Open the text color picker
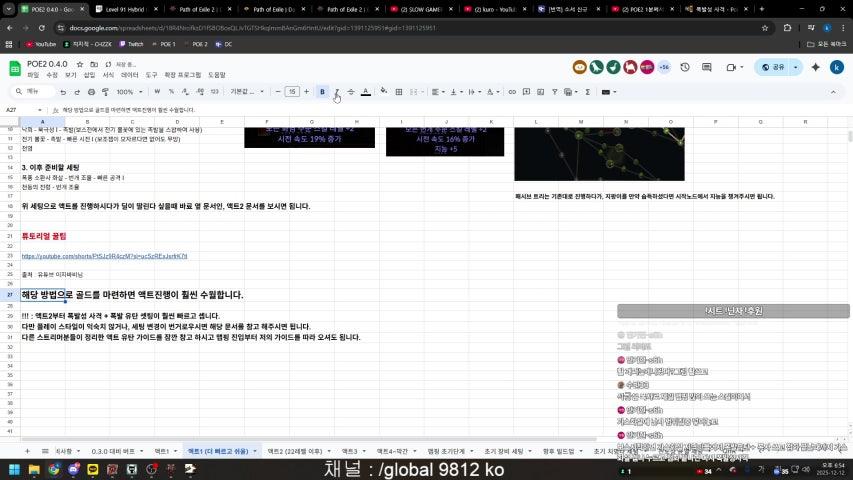Viewport: 853px width, 480px height. tap(365, 92)
